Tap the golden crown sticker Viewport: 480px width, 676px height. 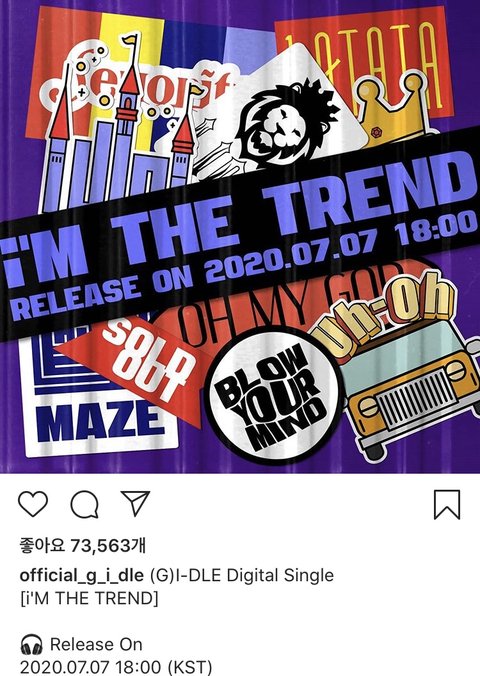coord(392,107)
